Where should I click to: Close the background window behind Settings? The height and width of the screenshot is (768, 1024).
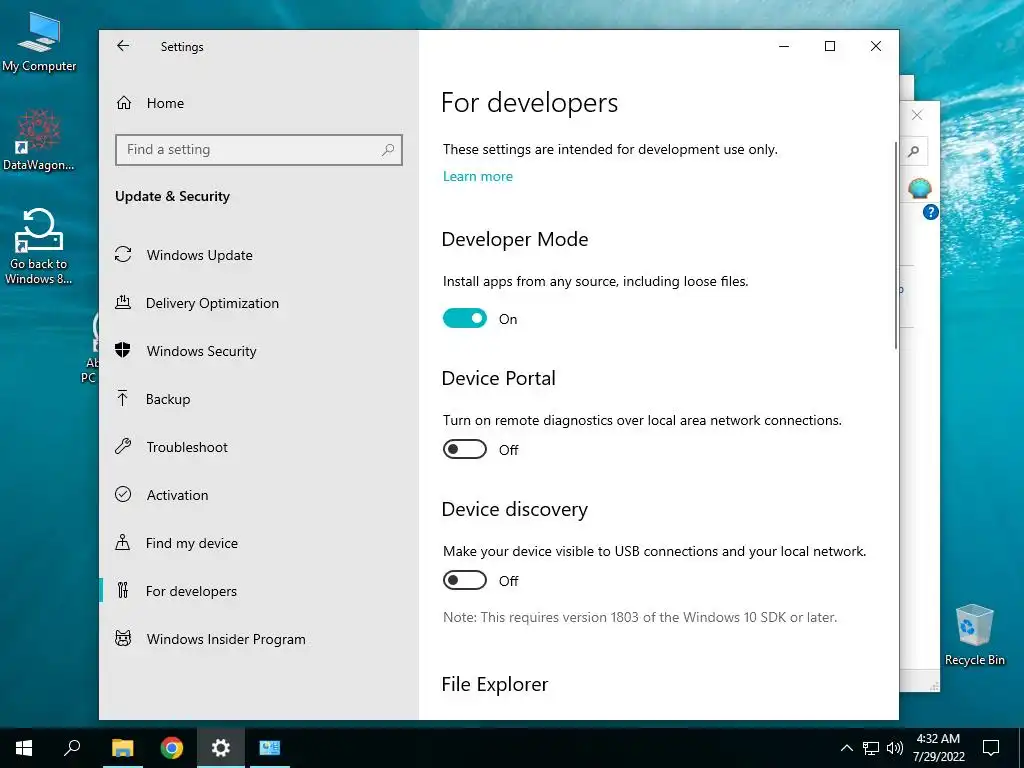pos(917,116)
